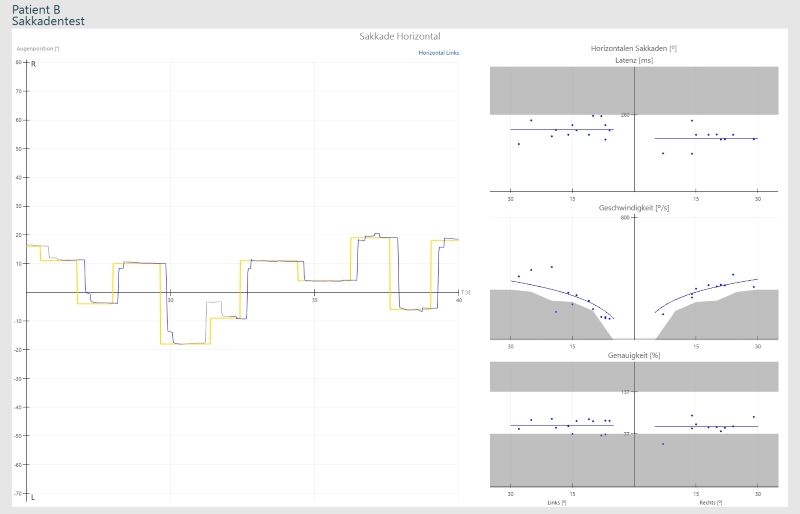Click the "Genauigkeit [%]" chart title
The width and height of the screenshot is (800, 514).
(x=633, y=355)
